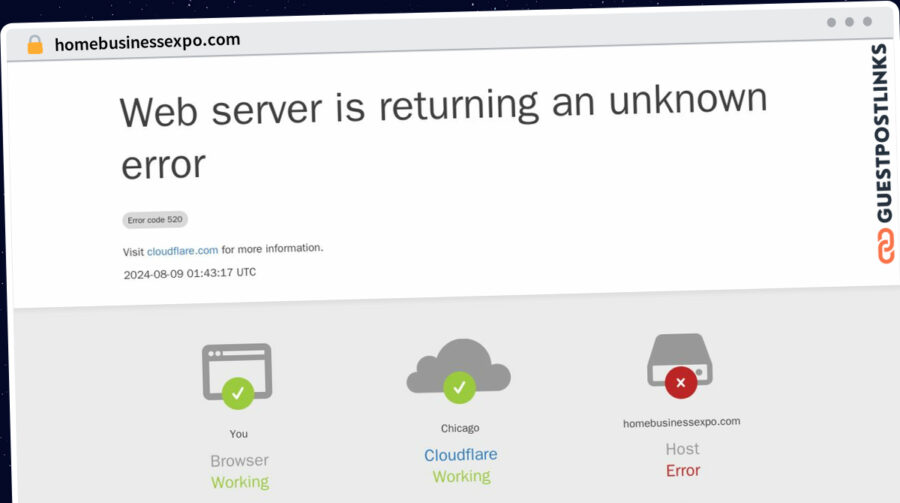Click the cloud icon above Chicago
The height and width of the screenshot is (503, 900).
click(459, 370)
